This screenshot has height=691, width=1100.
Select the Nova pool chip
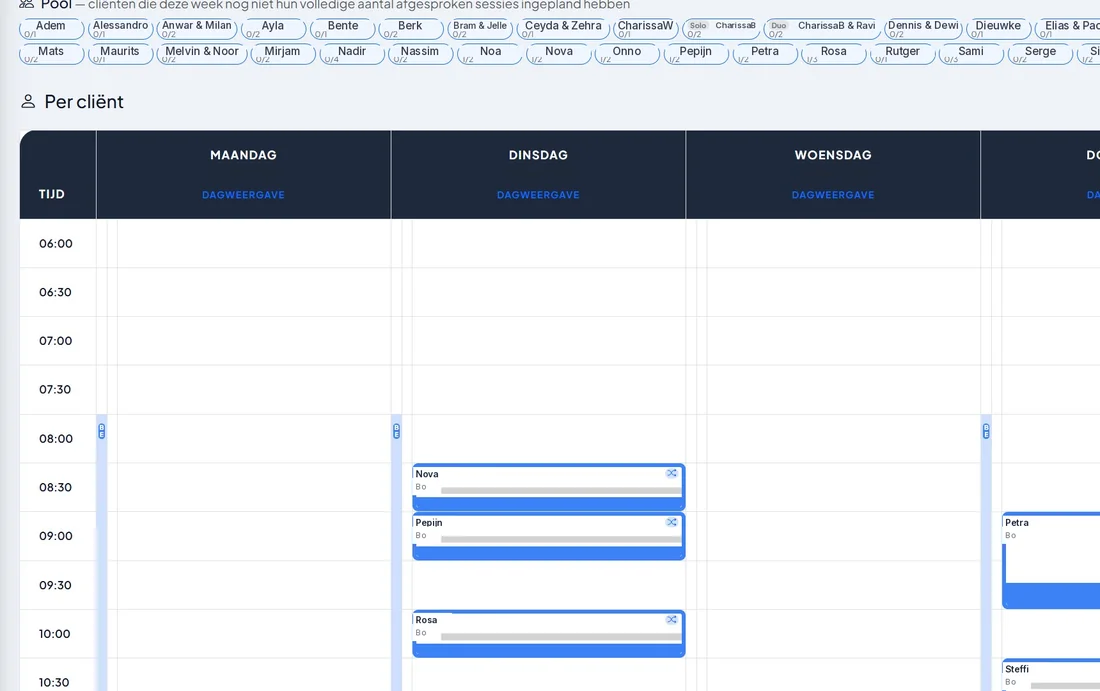tap(558, 54)
